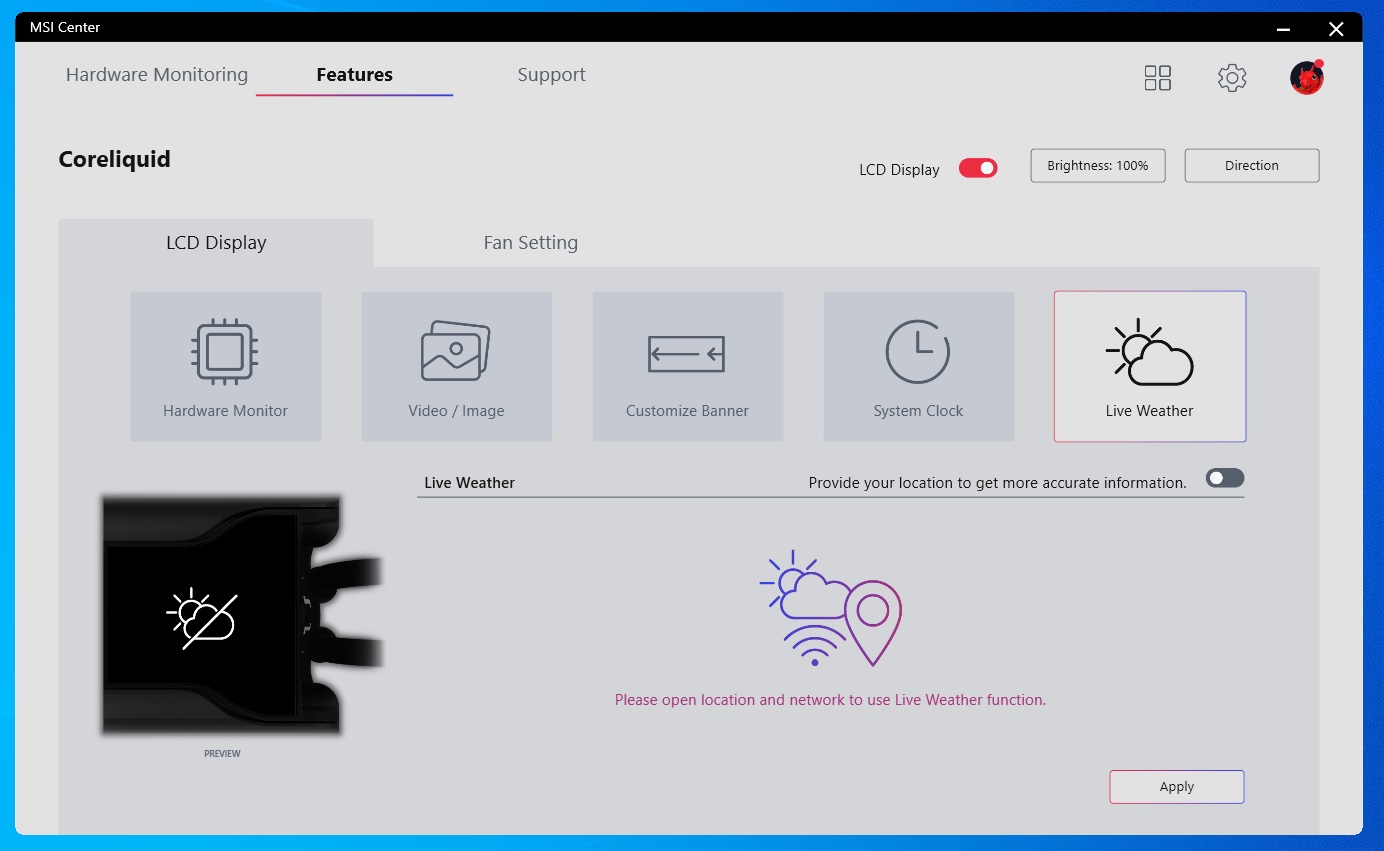Open the apps grid icon

coord(1157,78)
